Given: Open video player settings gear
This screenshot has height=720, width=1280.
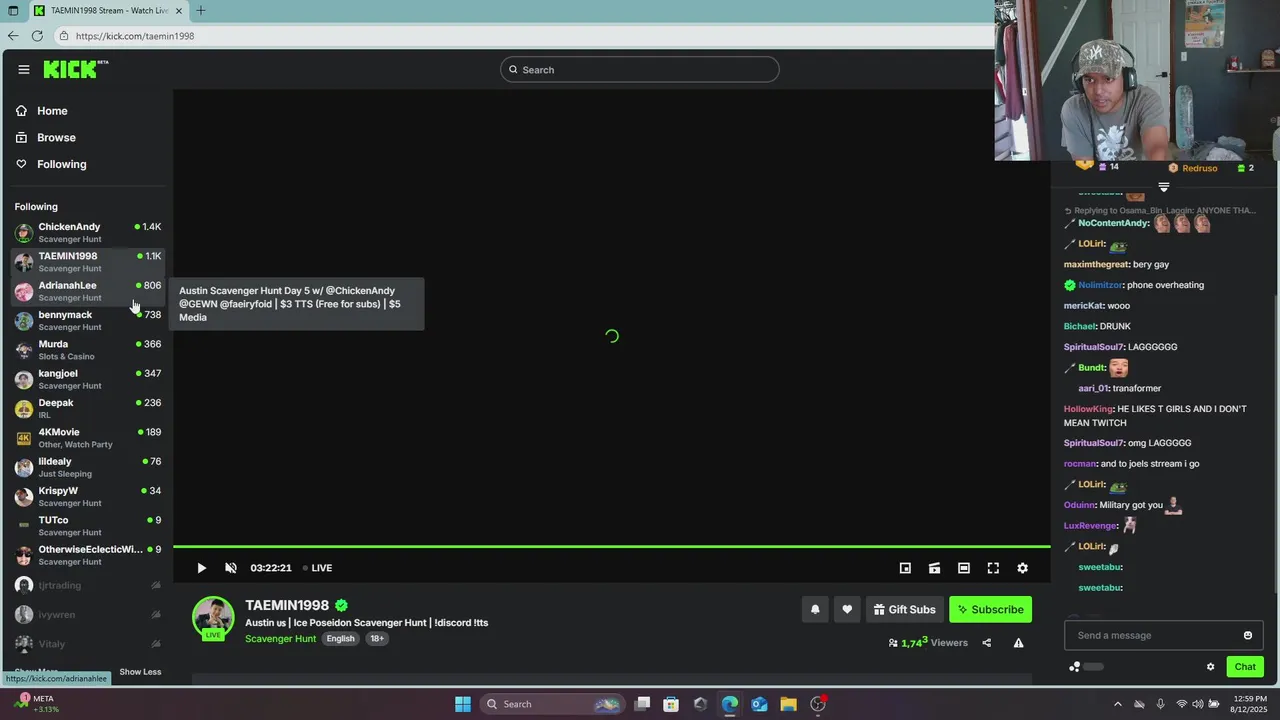Looking at the screenshot, I should [1022, 568].
